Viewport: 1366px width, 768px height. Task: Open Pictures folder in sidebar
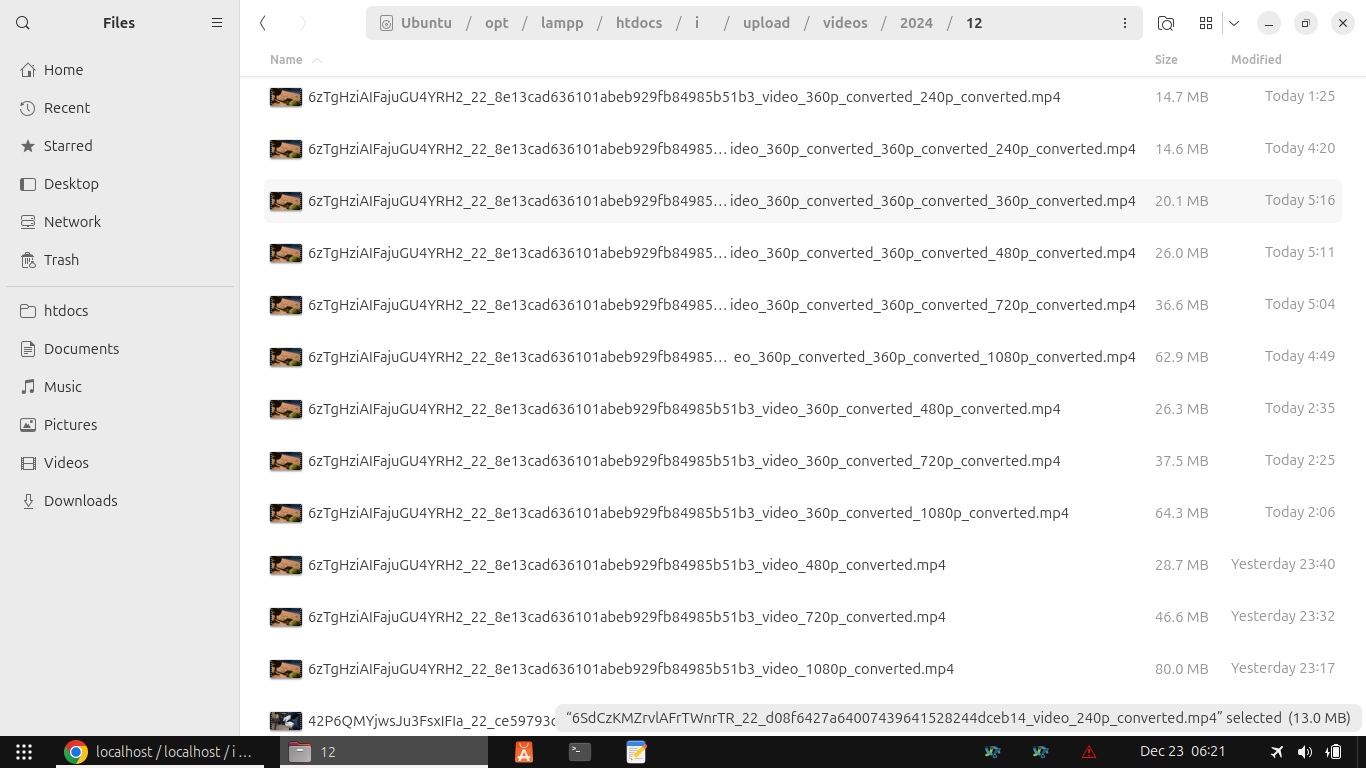pyautogui.click(x=120, y=425)
